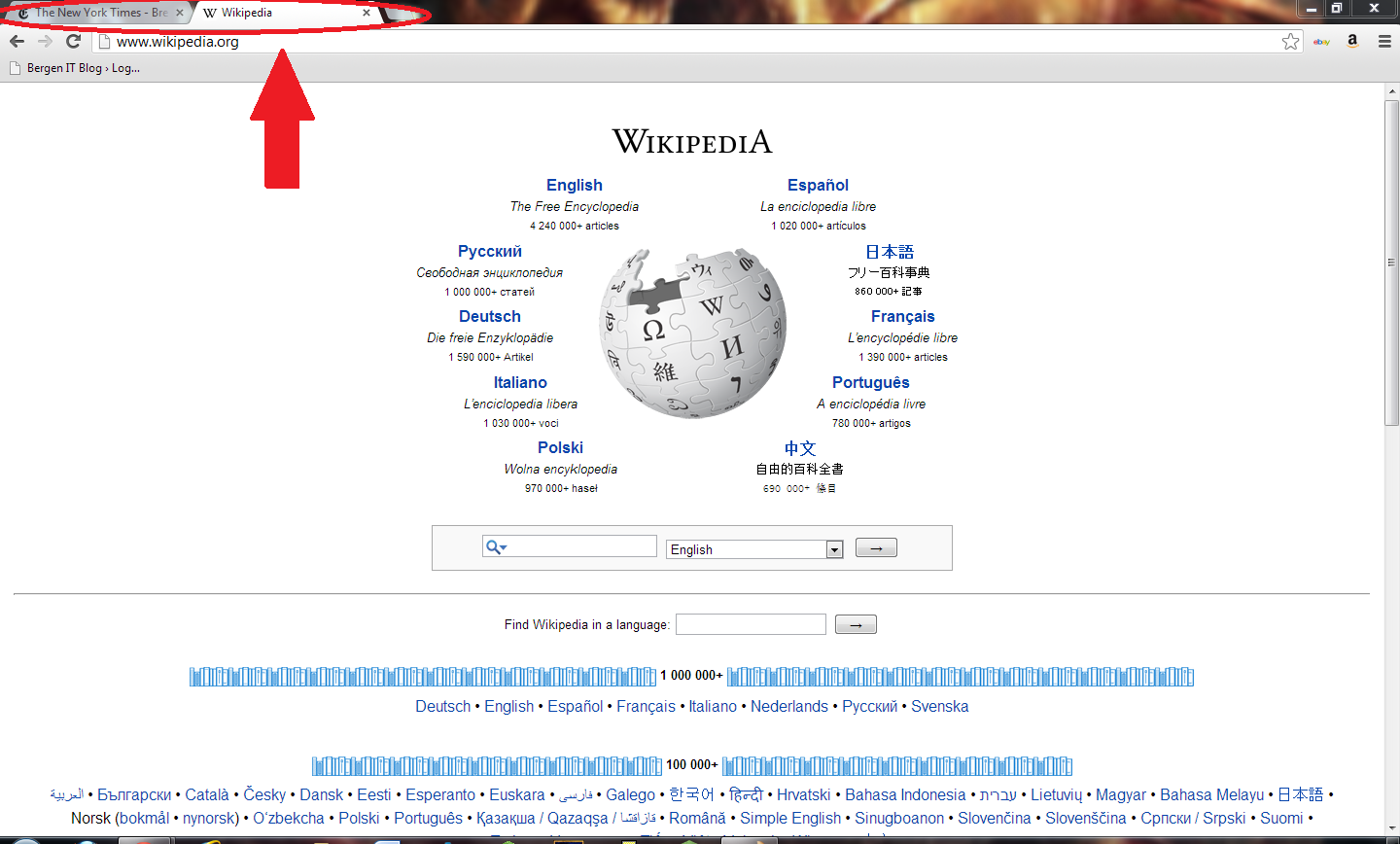The height and width of the screenshot is (844, 1400).
Task: Open Suomi Wikipedia link
Action: 1281,818
